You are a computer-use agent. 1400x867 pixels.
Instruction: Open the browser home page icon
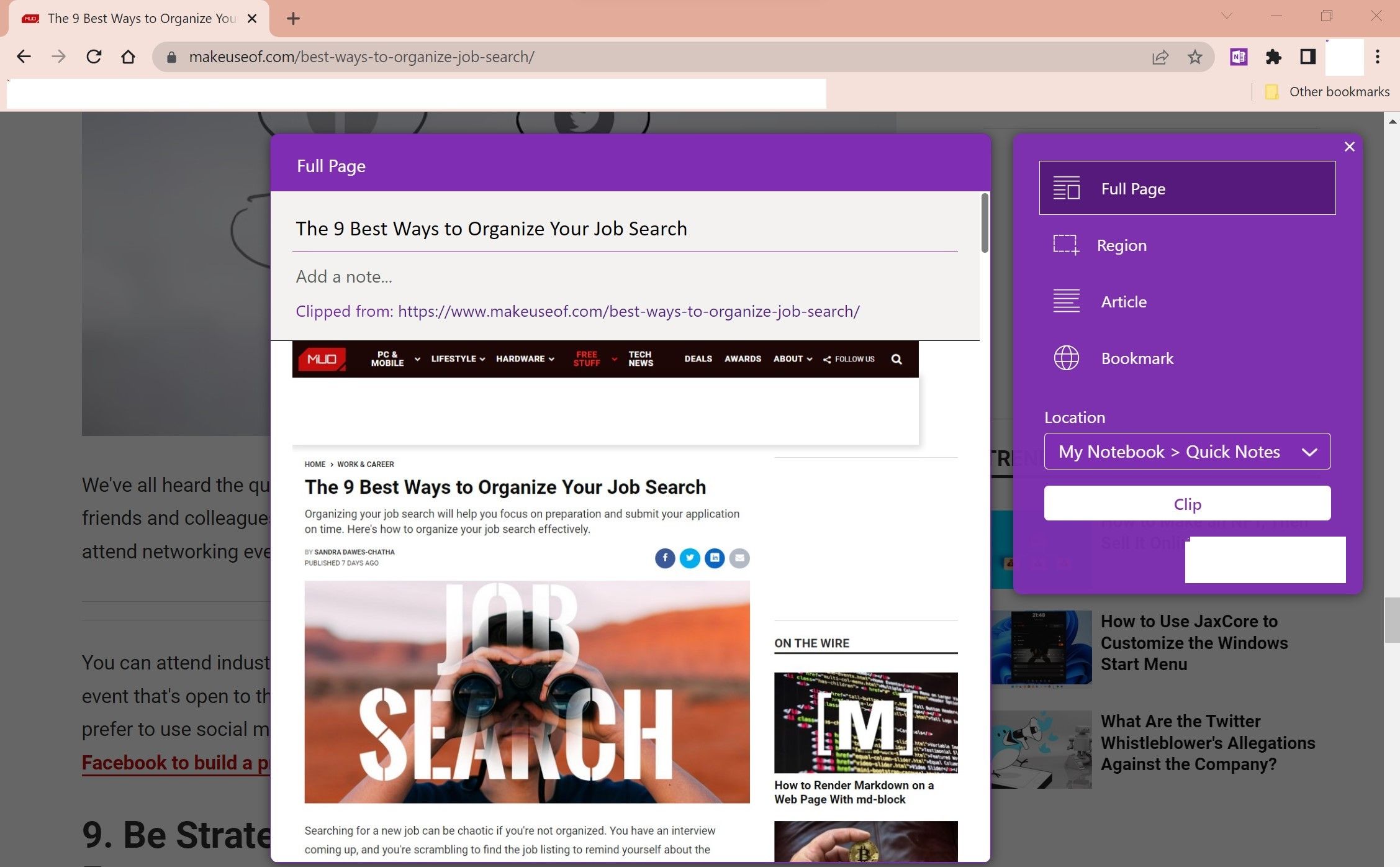128,57
